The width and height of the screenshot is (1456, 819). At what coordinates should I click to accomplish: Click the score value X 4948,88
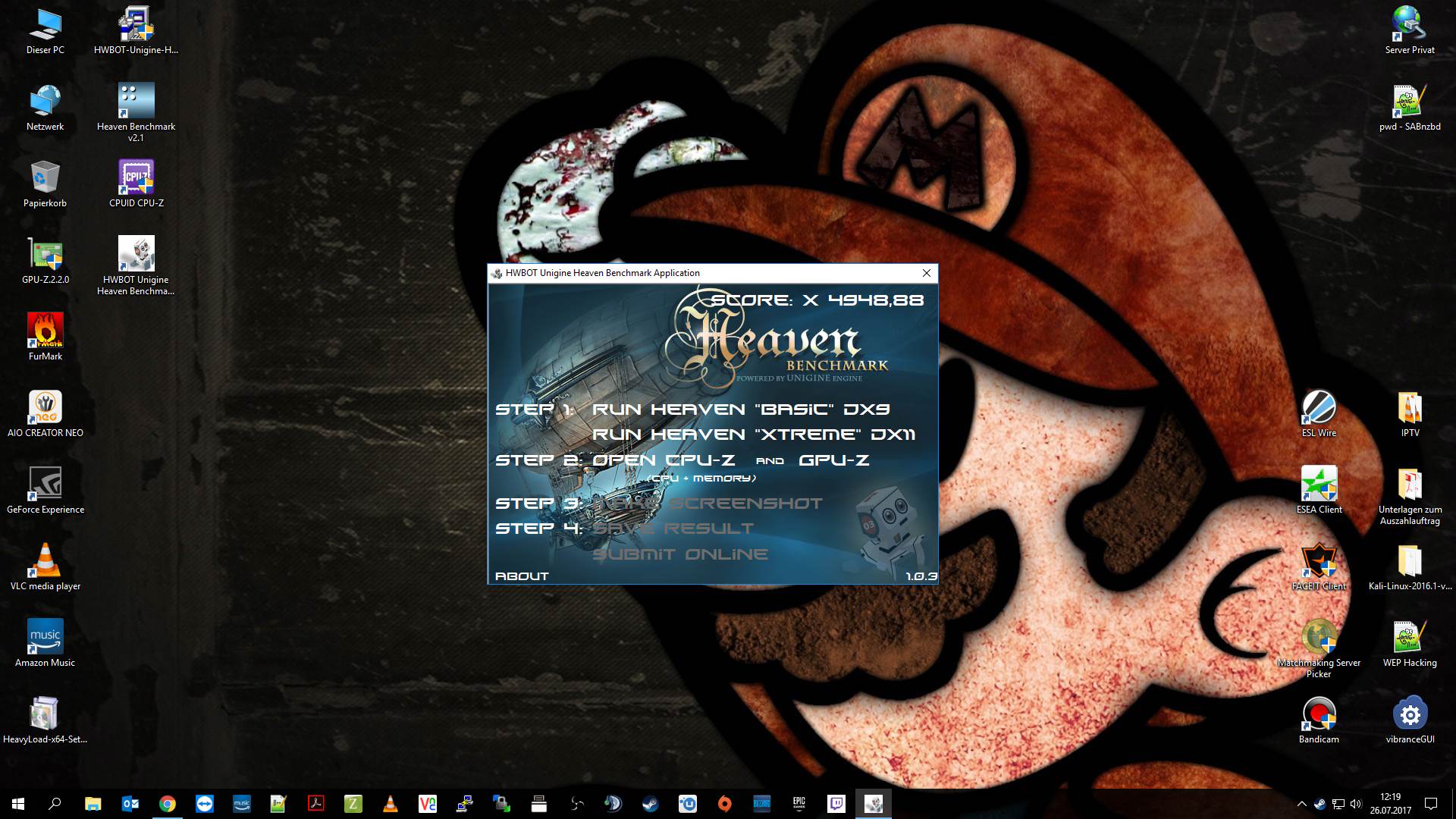pos(863,300)
